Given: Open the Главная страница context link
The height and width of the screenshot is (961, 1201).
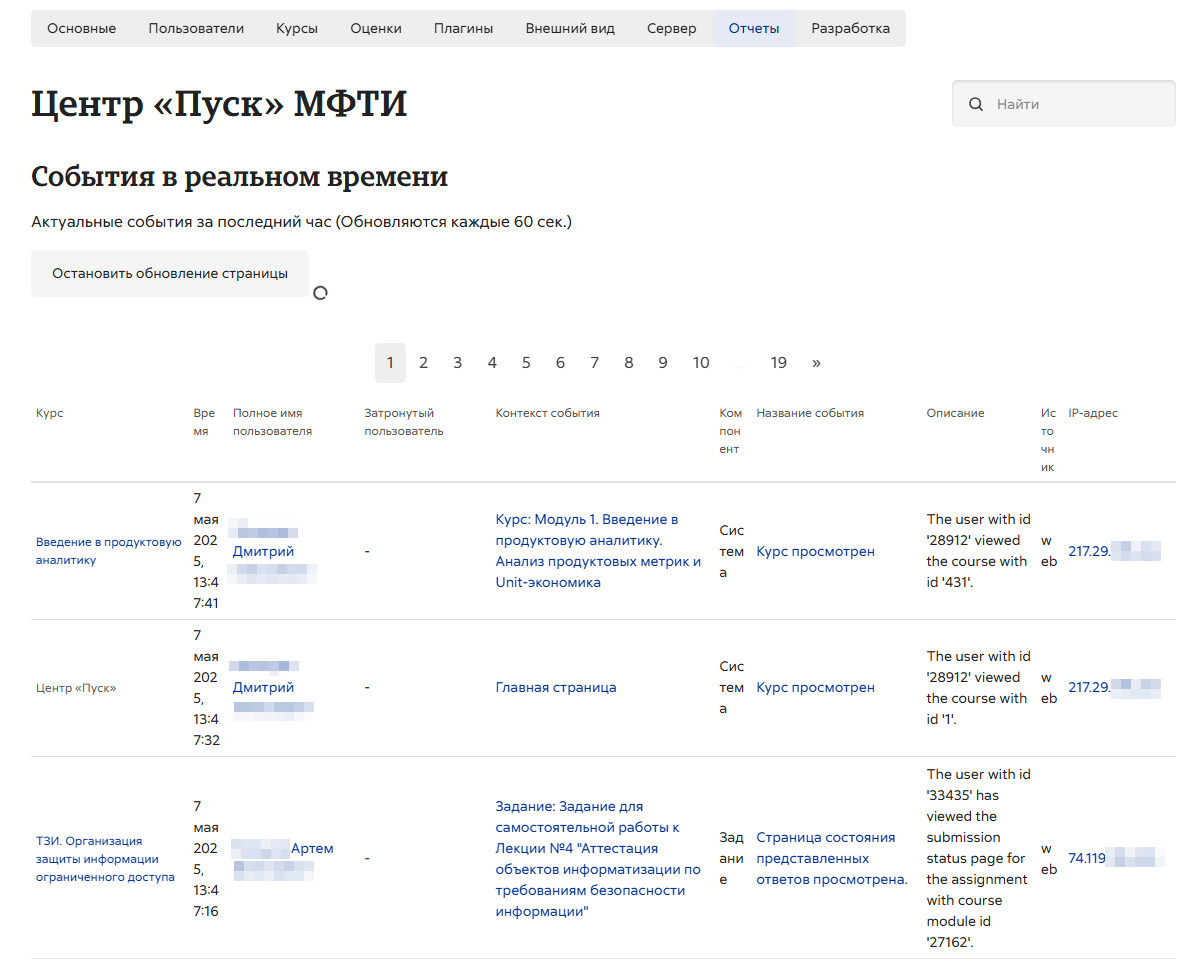Looking at the screenshot, I should [556, 687].
